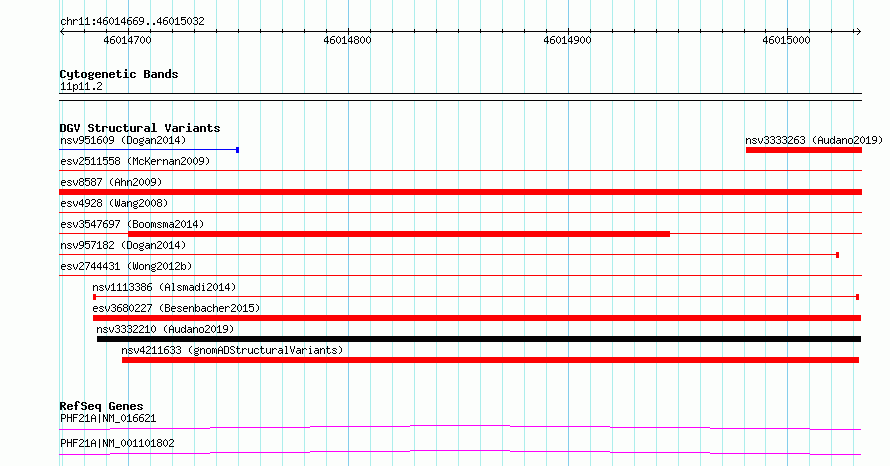Viewport: 890px width, 466px height.
Task: Open variant esv3547697 (Boomsma2014) label
Action: (132, 224)
